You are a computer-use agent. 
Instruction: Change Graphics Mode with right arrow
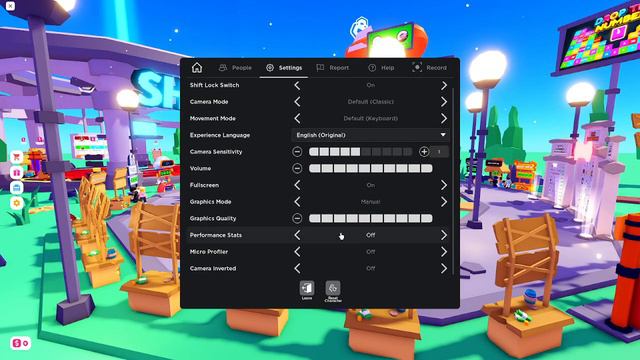pos(444,202)
